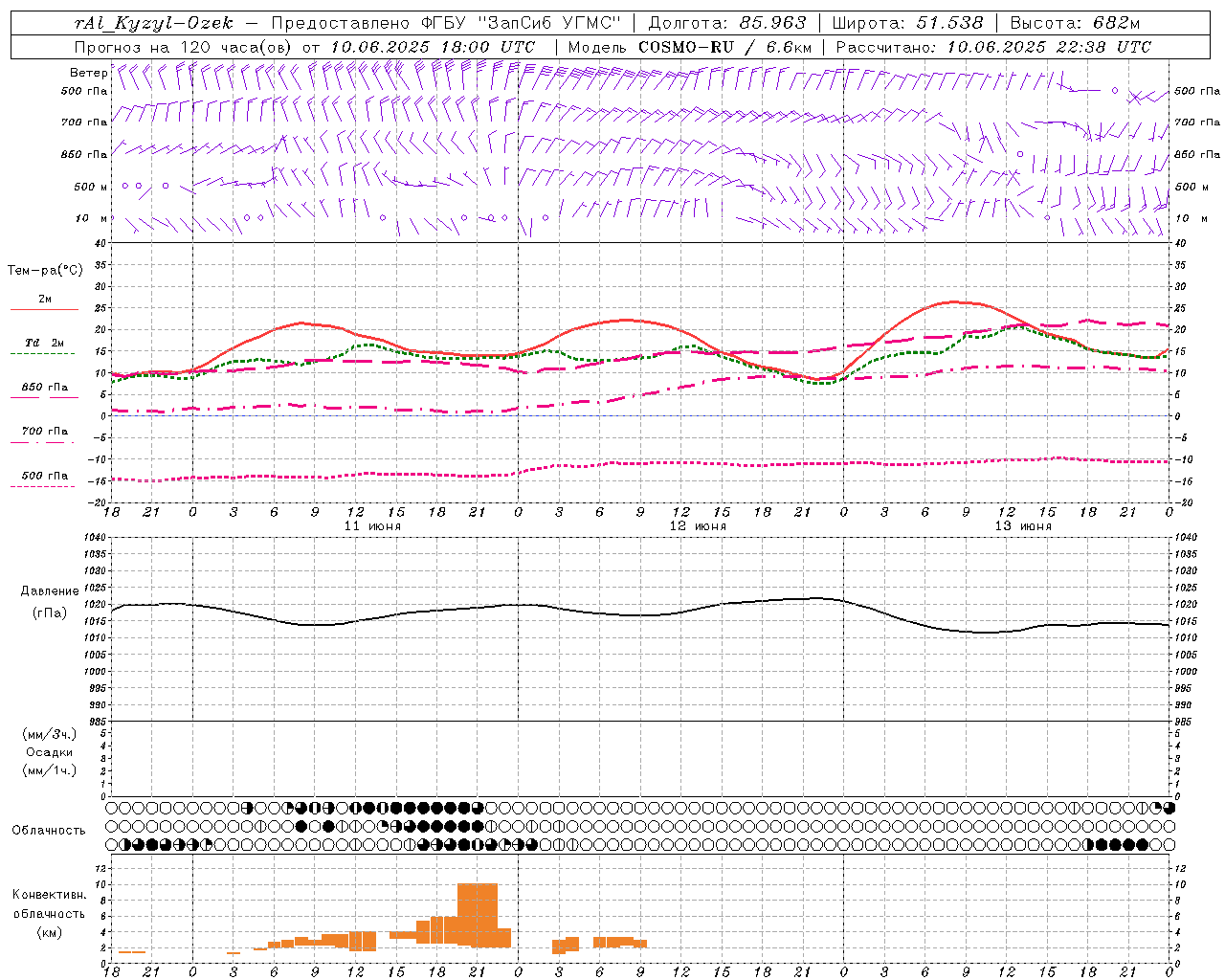Screen dimensions: 1225x980
Task: Click the 11 июня date label
Action: 373,526
